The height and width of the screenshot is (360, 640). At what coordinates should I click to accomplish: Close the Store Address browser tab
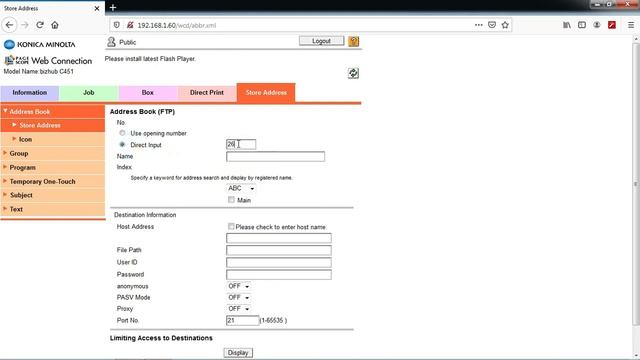point(97,8)
